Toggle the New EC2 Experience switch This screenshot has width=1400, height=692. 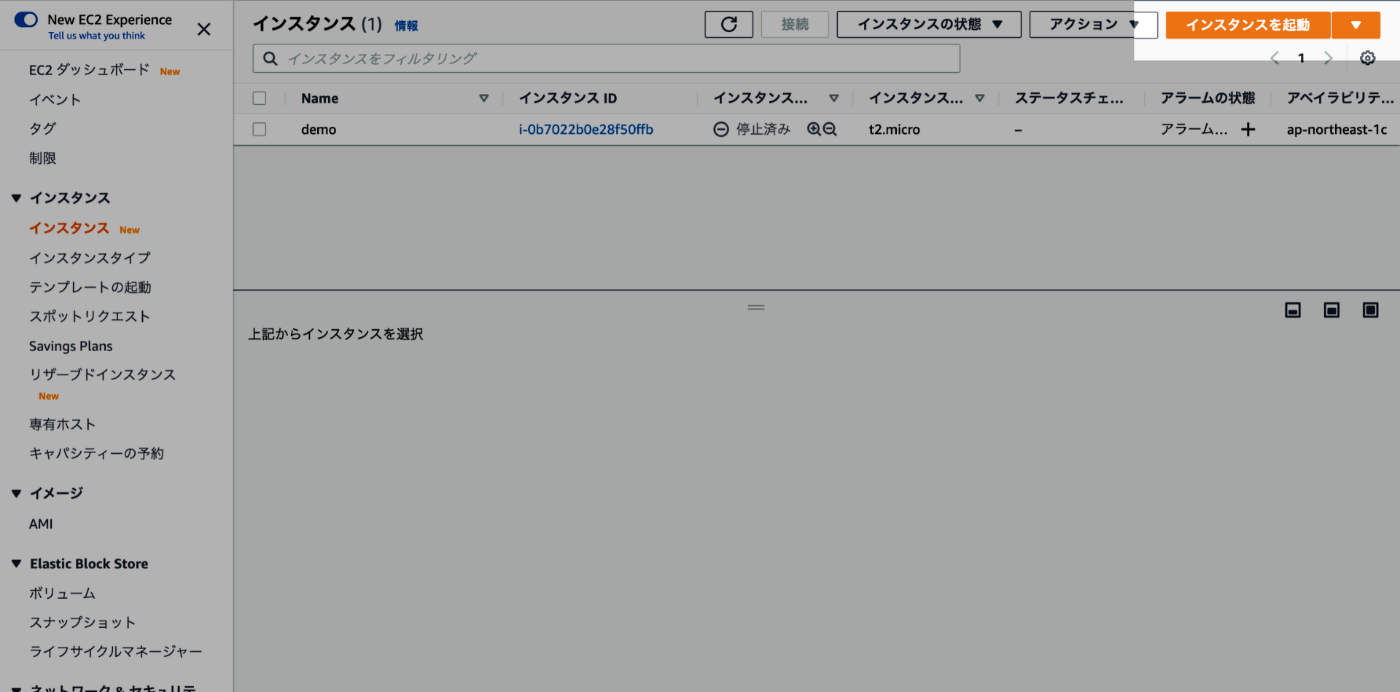click(26, 20)
